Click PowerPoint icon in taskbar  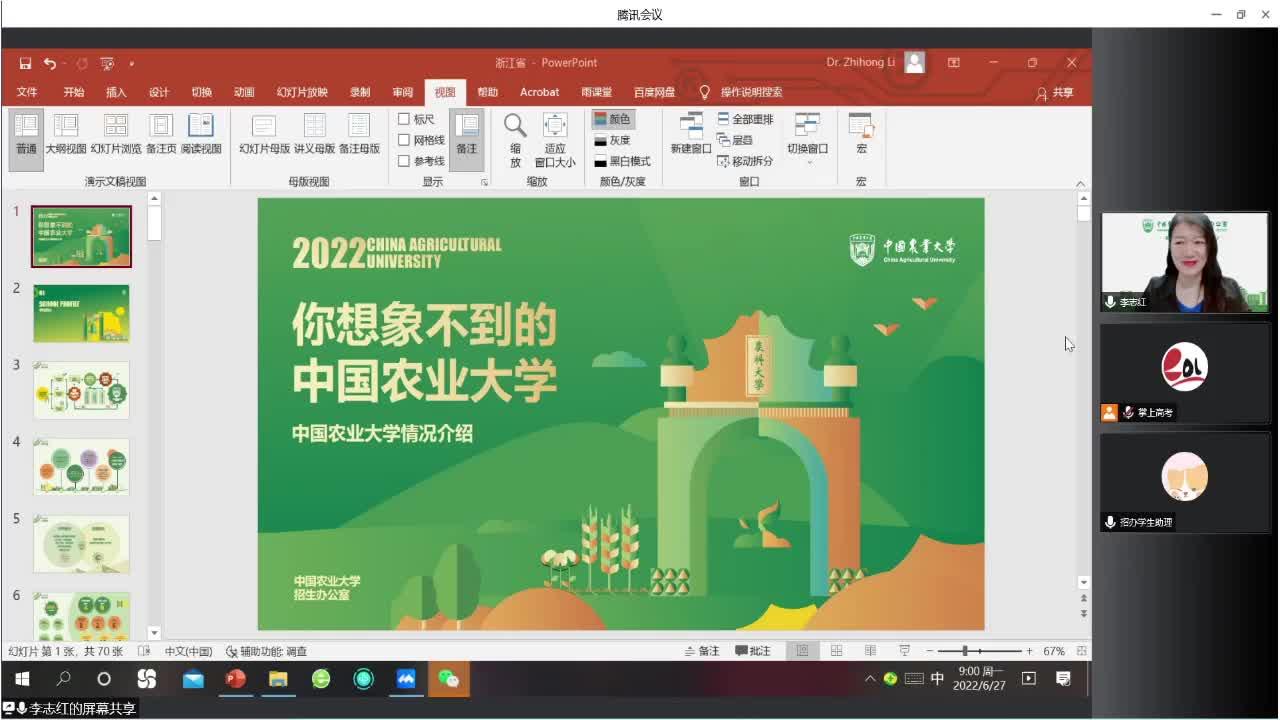[x=235, y=679]
